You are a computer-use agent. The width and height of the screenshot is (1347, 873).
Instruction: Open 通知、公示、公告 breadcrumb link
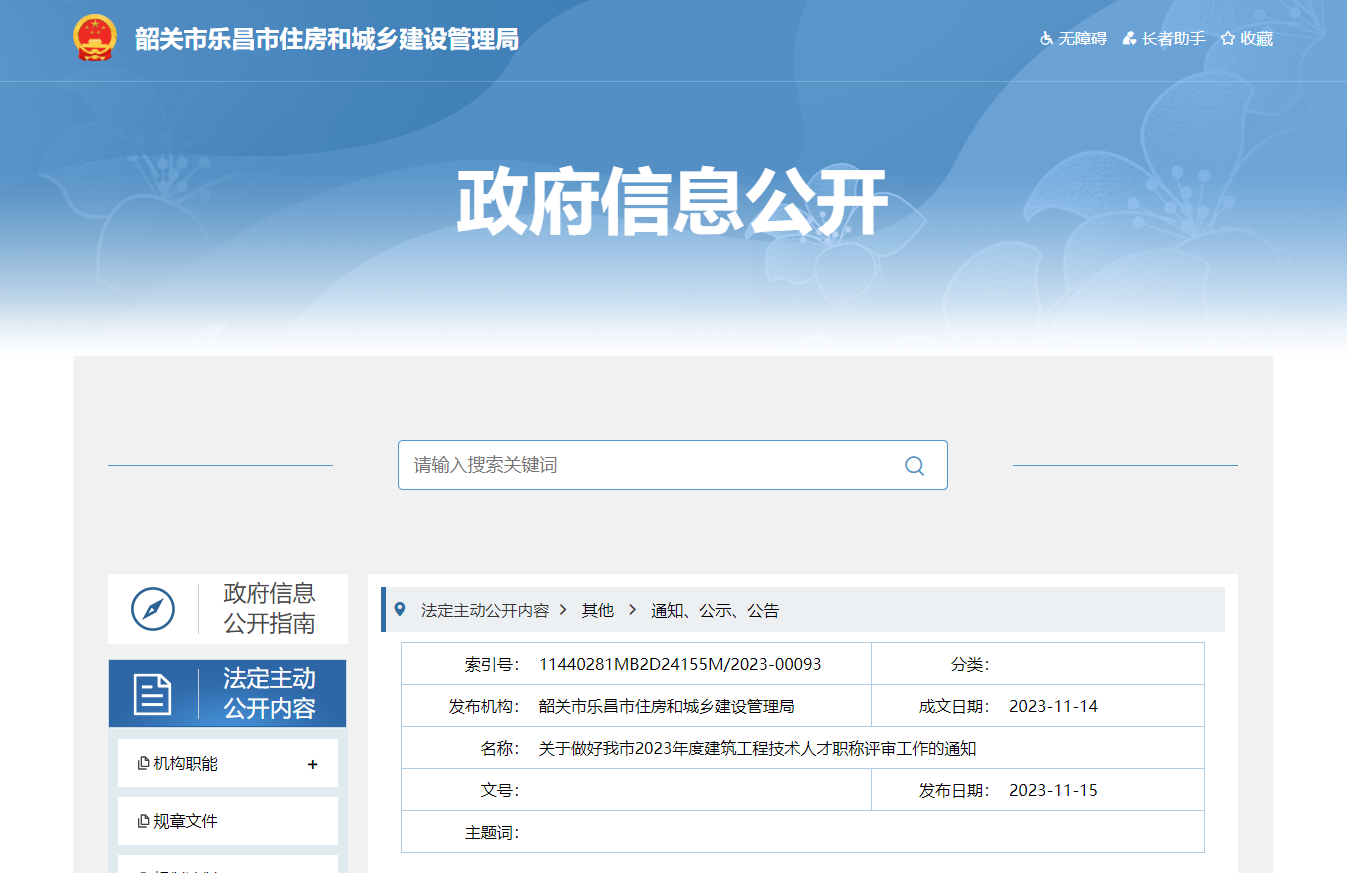click(x=715, y=610)
